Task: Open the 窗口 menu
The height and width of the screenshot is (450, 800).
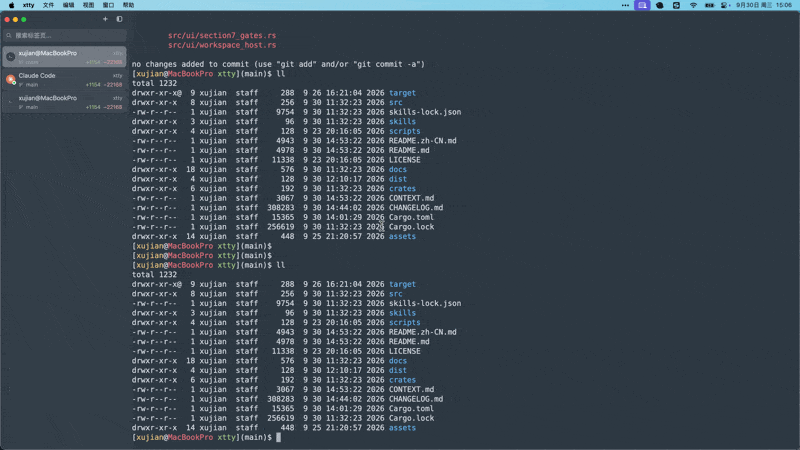Action: pos(108,5)
